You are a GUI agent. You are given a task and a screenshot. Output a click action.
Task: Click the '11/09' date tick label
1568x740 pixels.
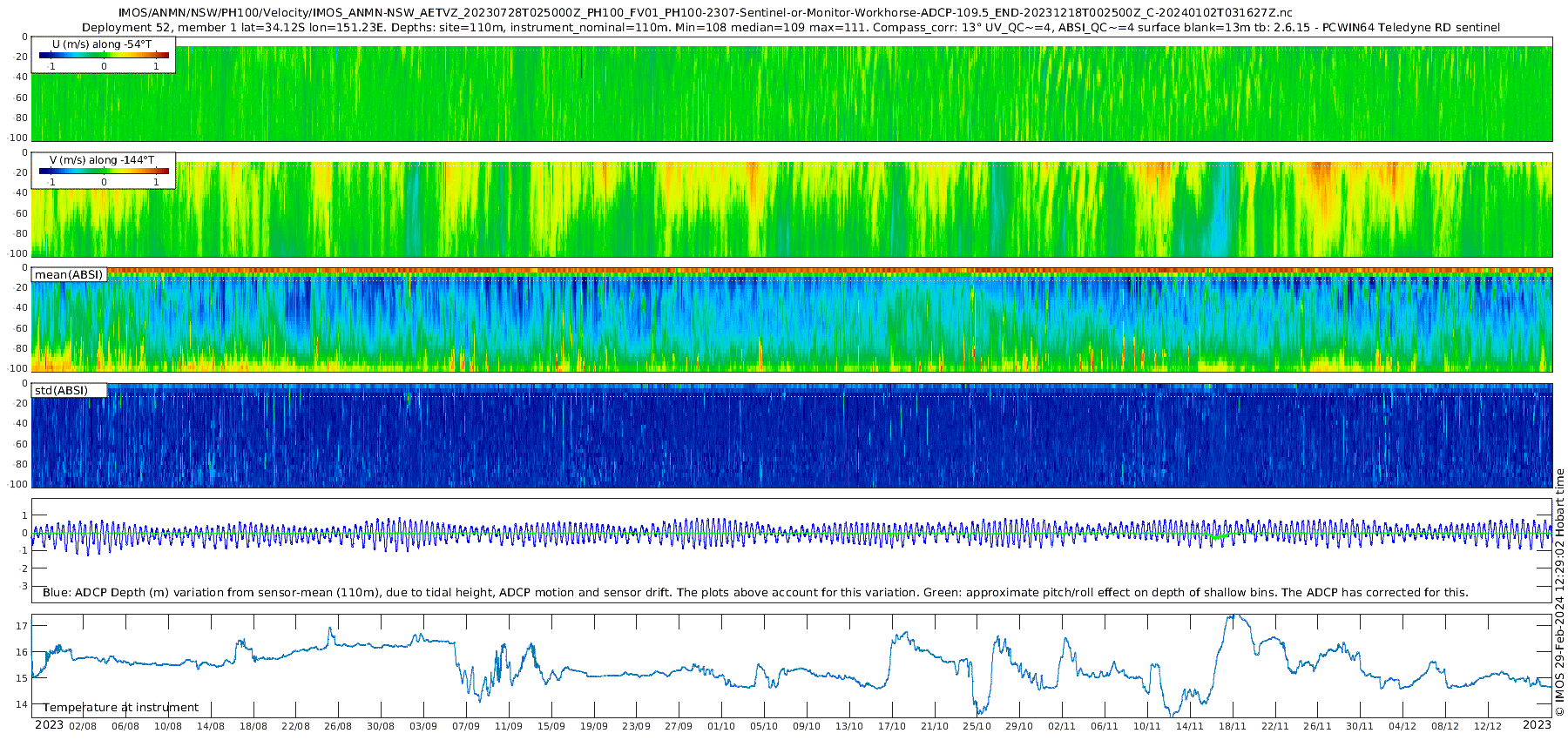tap(509, 726)
